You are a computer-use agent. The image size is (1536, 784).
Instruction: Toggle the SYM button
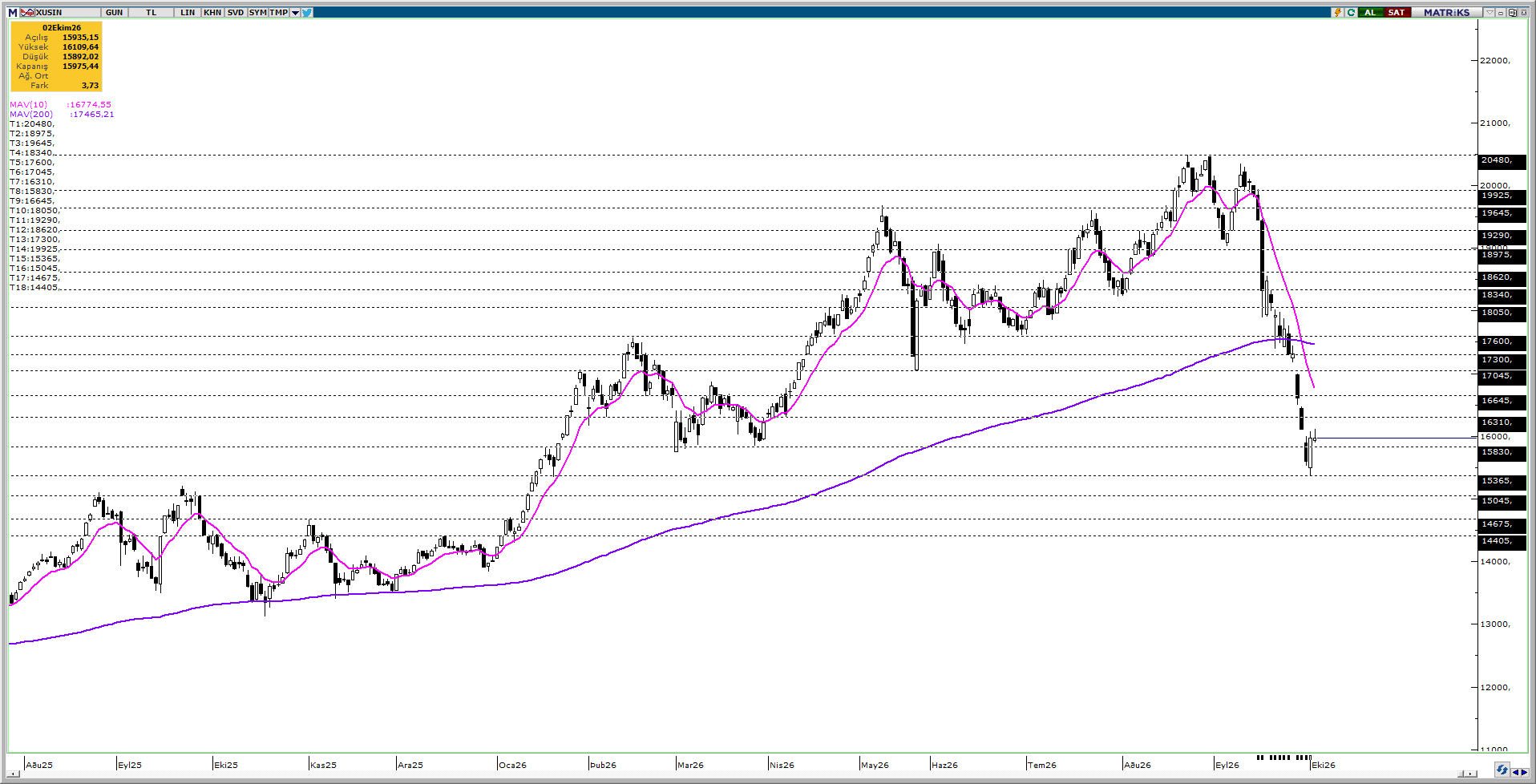coord(257,13)
